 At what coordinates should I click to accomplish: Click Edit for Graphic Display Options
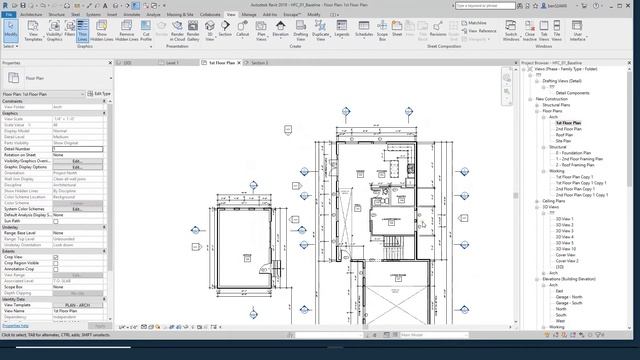point(78,167)
